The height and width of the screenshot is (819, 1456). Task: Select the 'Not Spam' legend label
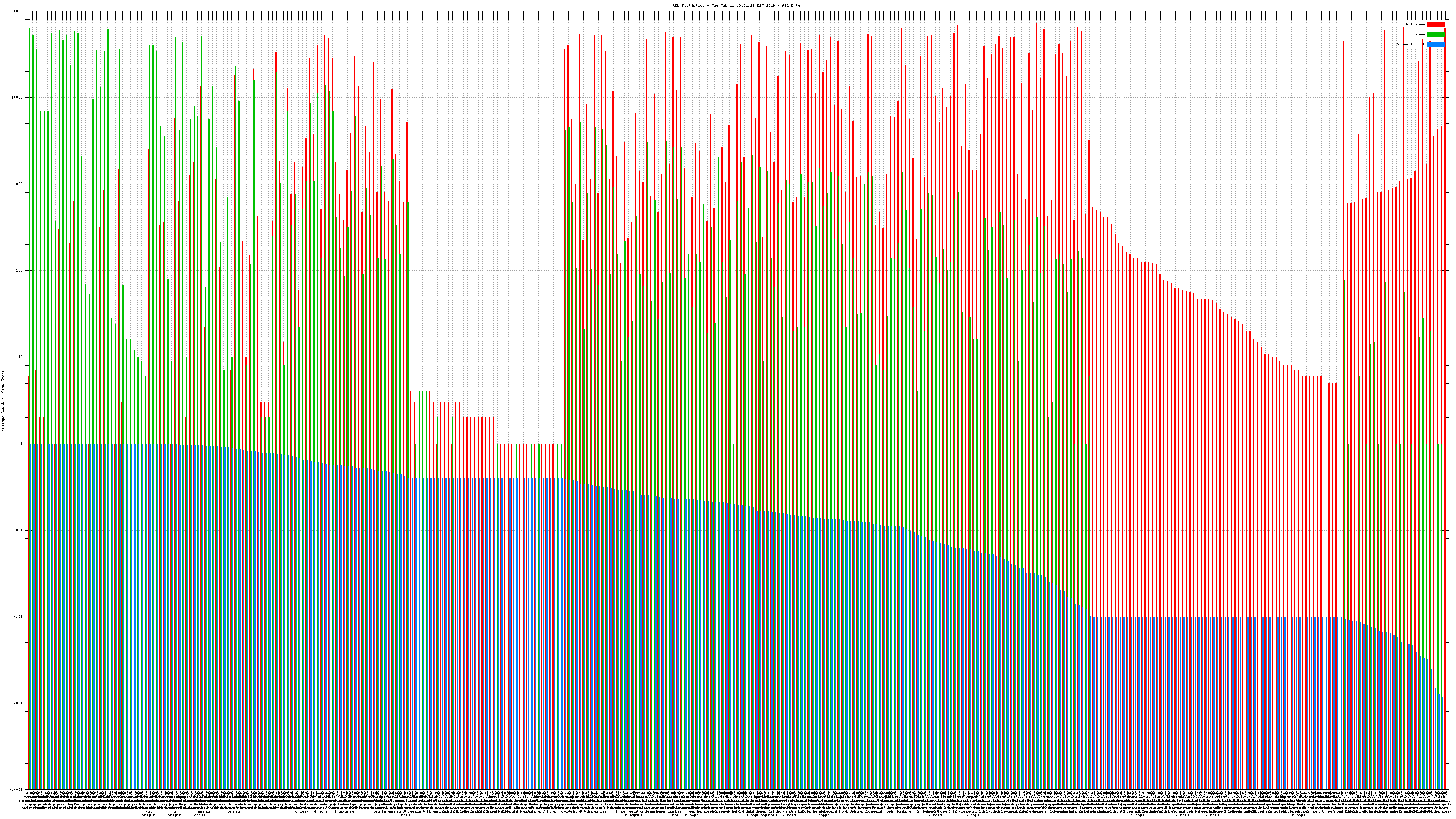[x=1416, y=24]
